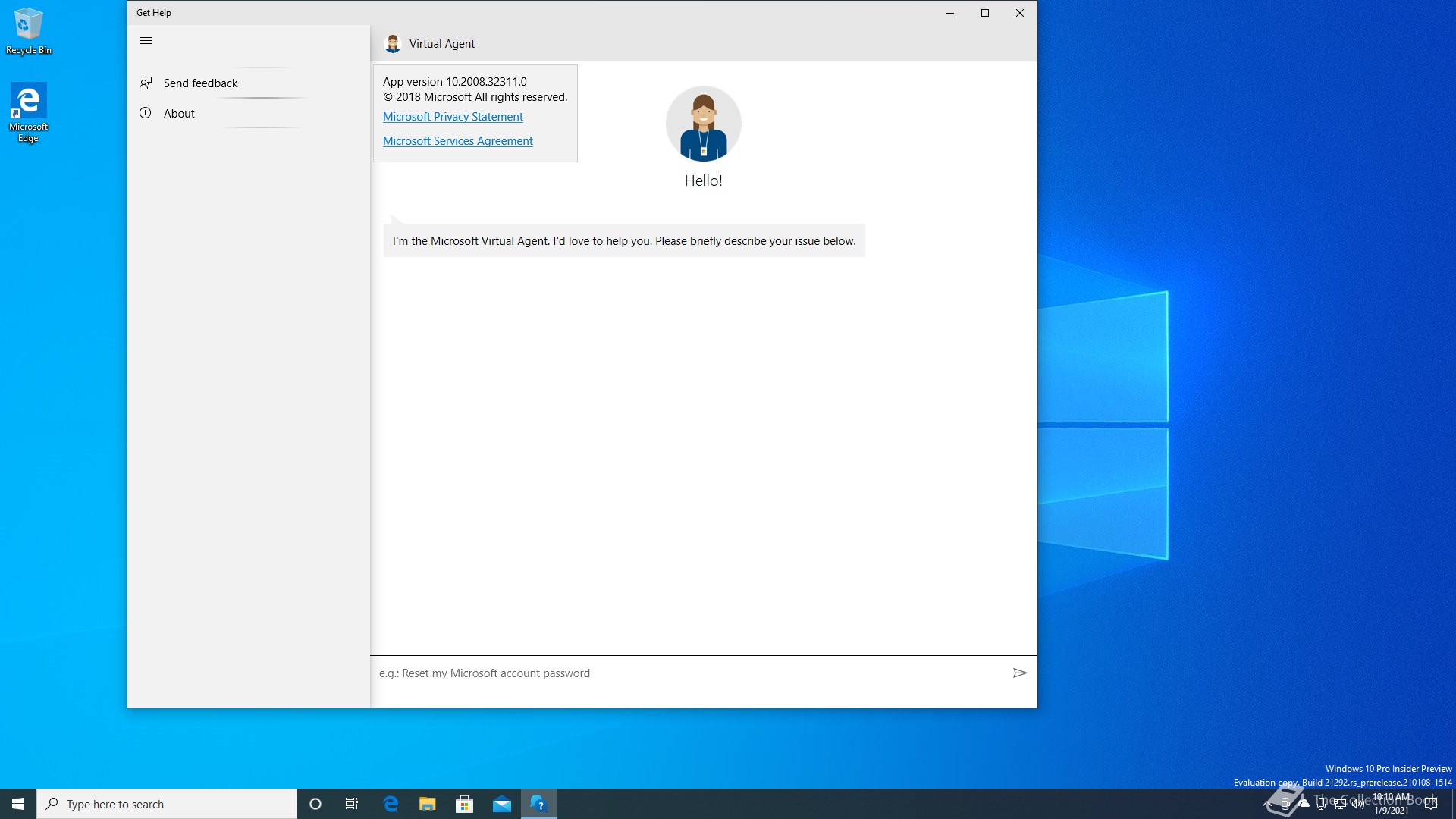Click the microphone tray icon
This screenshot has height=819, width=1456.
[1322, 804]
